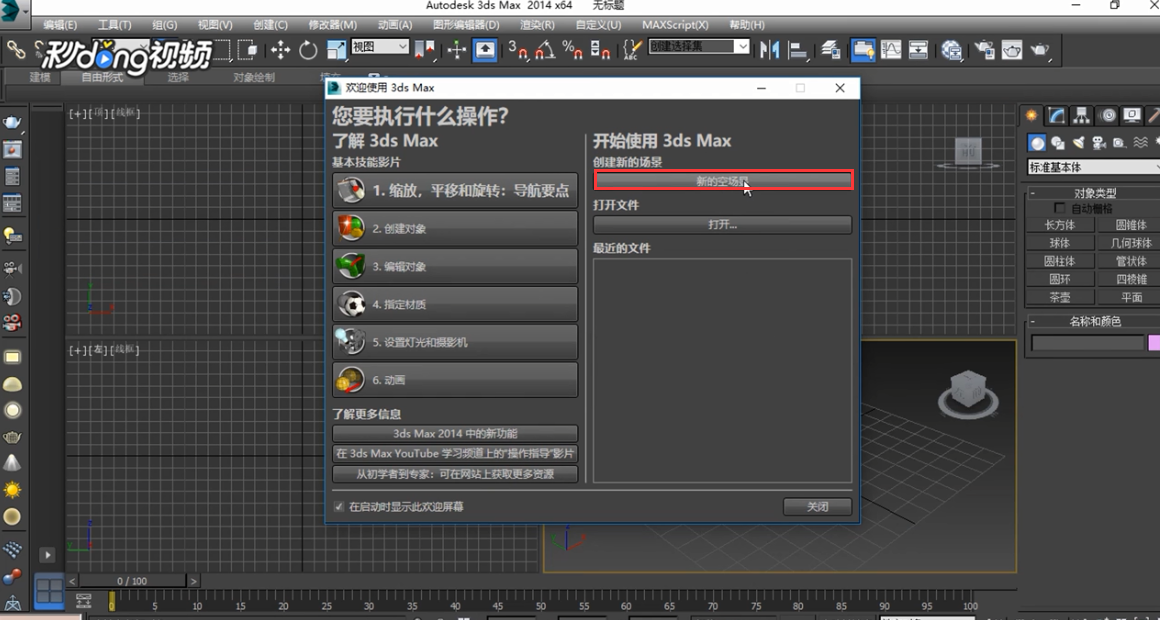Viewport: 1160px width, 620px height.
Task: Open the Schematic View icon
Action: (x=918, y=50)
